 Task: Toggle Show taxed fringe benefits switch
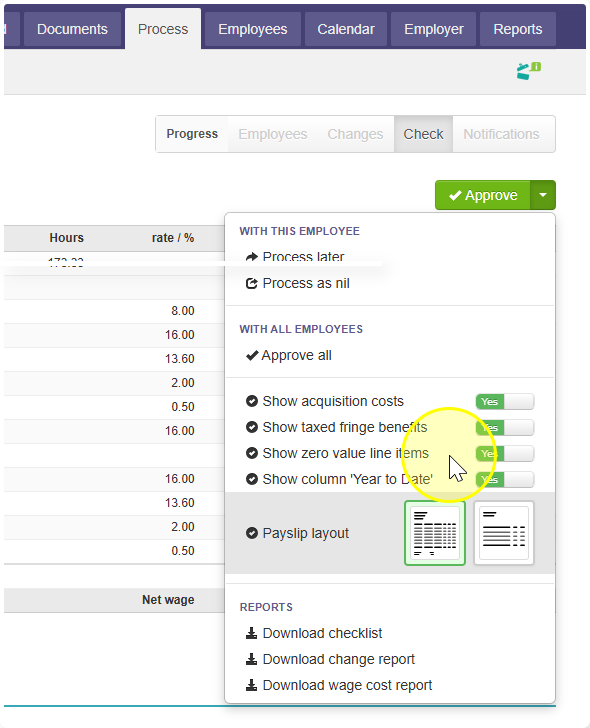point(505,428)
